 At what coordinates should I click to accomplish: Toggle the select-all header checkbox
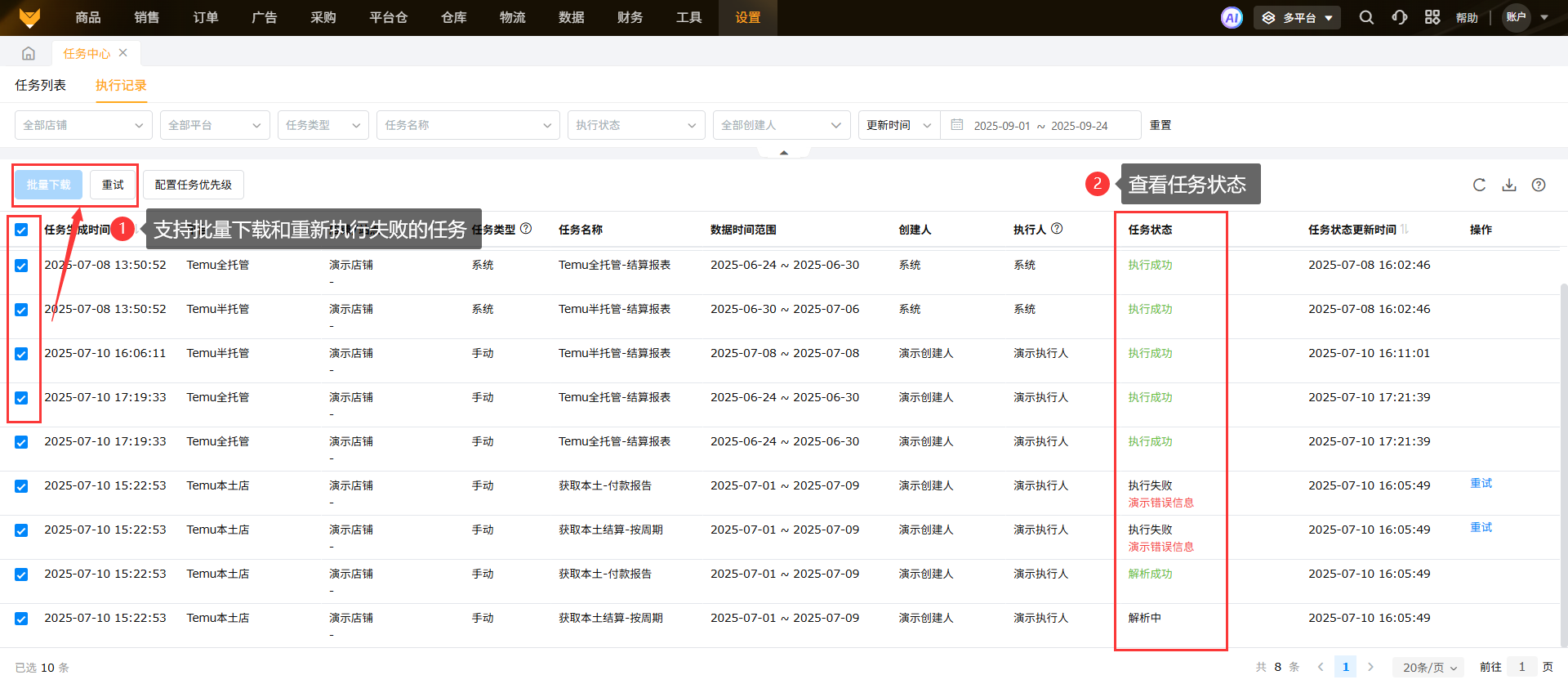point(21,230)
